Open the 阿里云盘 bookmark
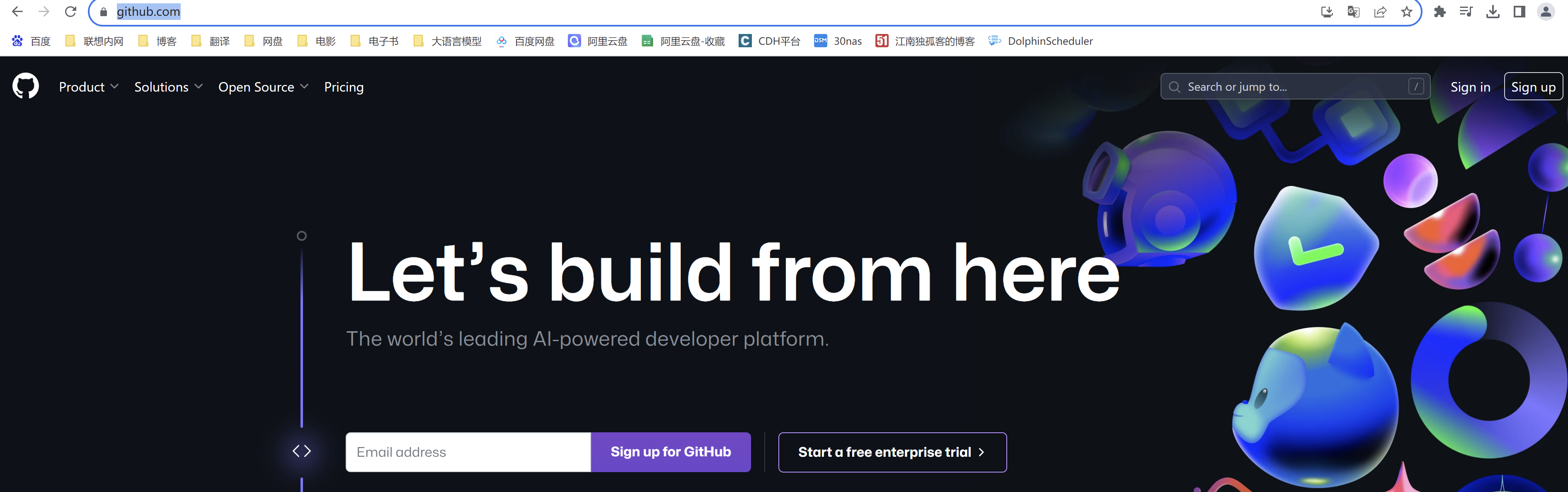1568x492 pixels. pos(598,41)
